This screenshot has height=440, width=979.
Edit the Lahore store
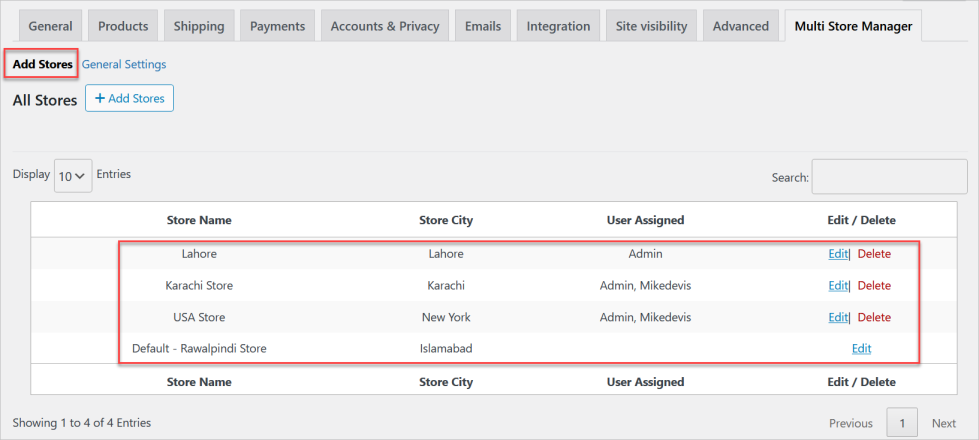[x=837, y=254]
